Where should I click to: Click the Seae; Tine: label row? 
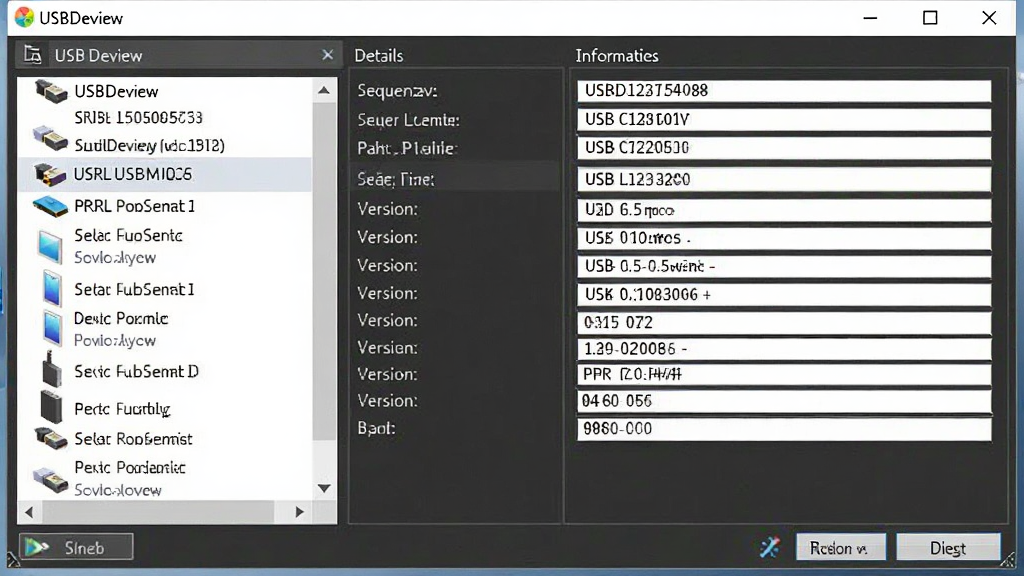pos(456,179)
